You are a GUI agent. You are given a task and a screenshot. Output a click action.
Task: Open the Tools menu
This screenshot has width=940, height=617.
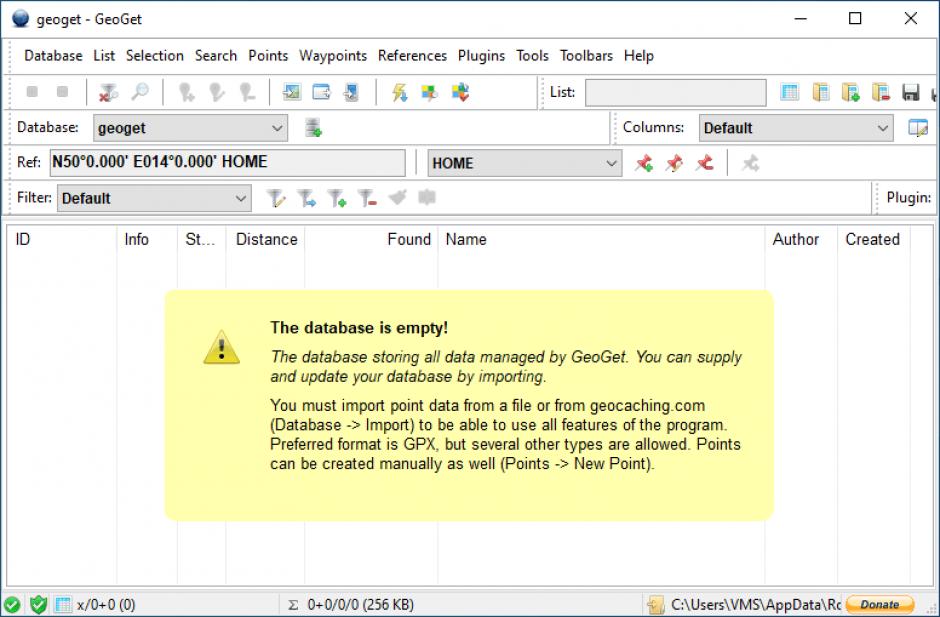532,56
